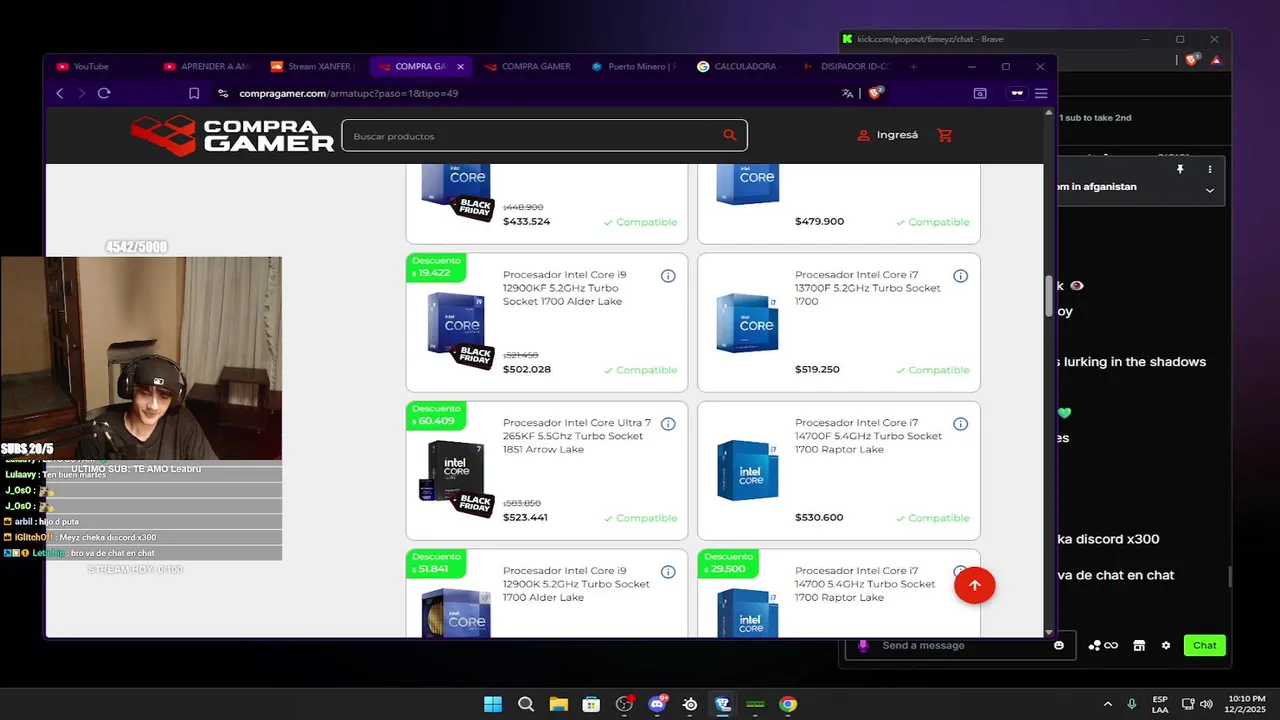The height and width of the screenshot is (720, 1280).
Task: Click the translate page icon
Action: 847,93
